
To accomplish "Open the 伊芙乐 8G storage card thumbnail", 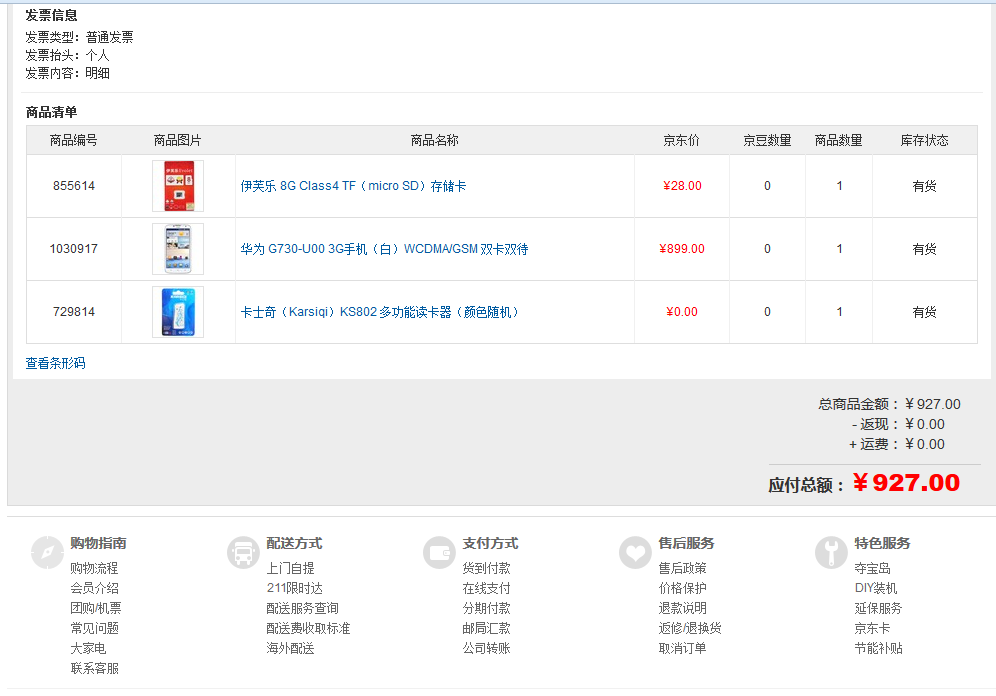I will tap(178, 186).
